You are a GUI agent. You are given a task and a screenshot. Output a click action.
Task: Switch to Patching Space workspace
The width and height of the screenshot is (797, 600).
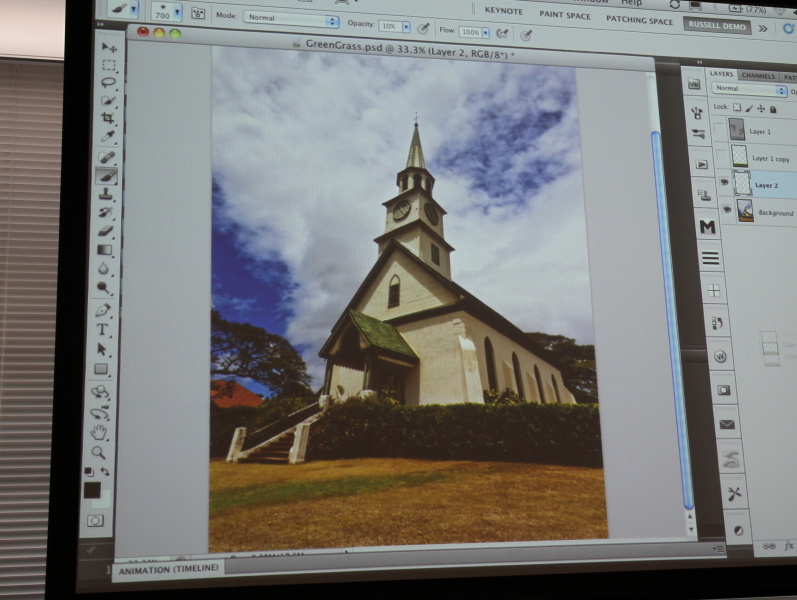click(639, 20)
